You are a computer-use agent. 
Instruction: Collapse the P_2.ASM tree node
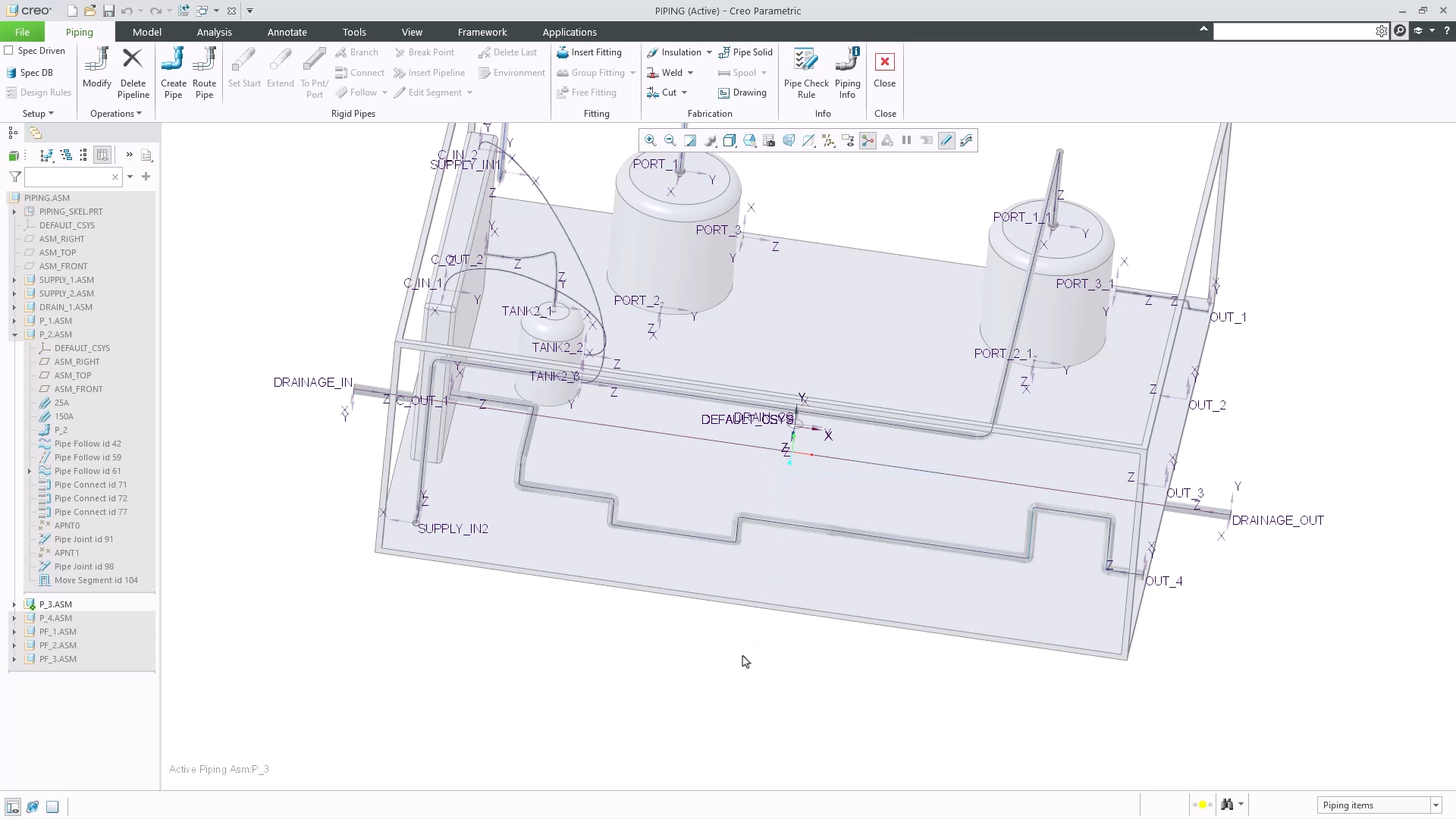14,334
